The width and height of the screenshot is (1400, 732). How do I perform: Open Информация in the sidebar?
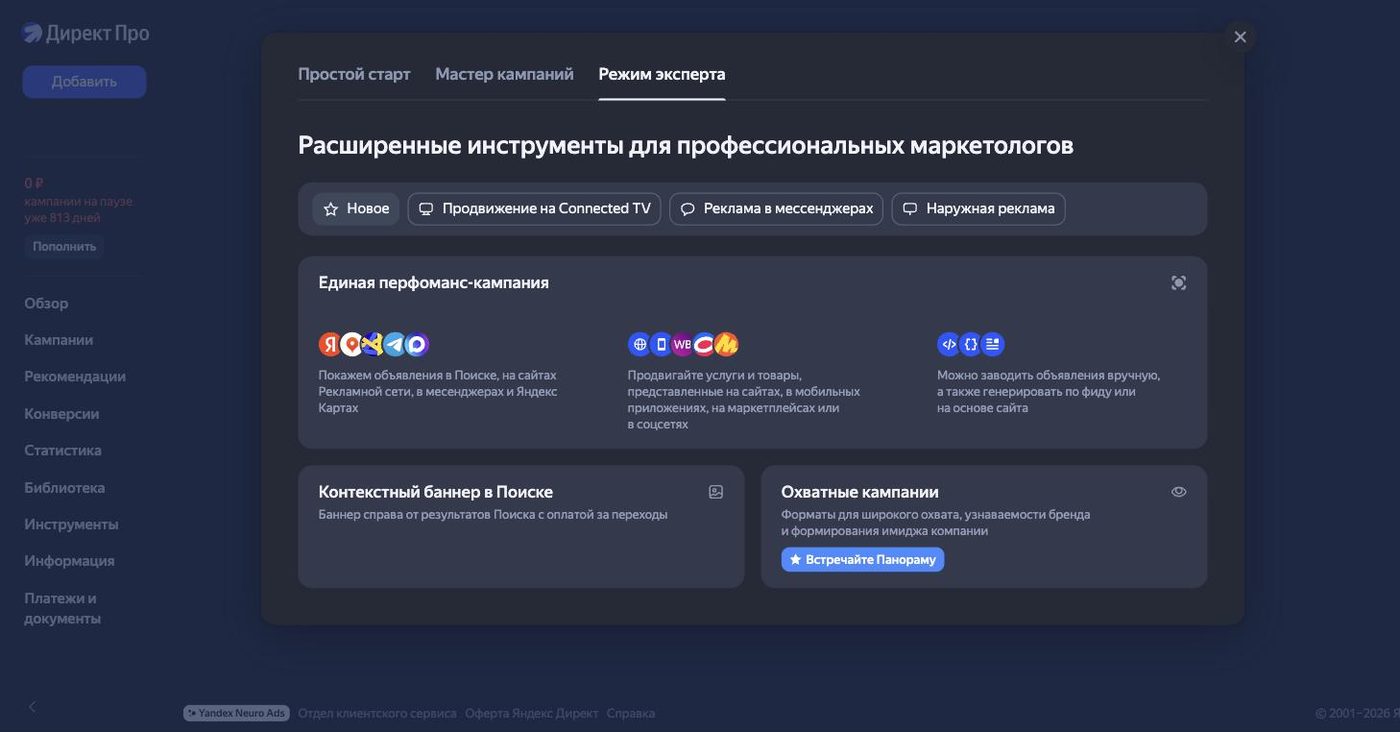69,561
